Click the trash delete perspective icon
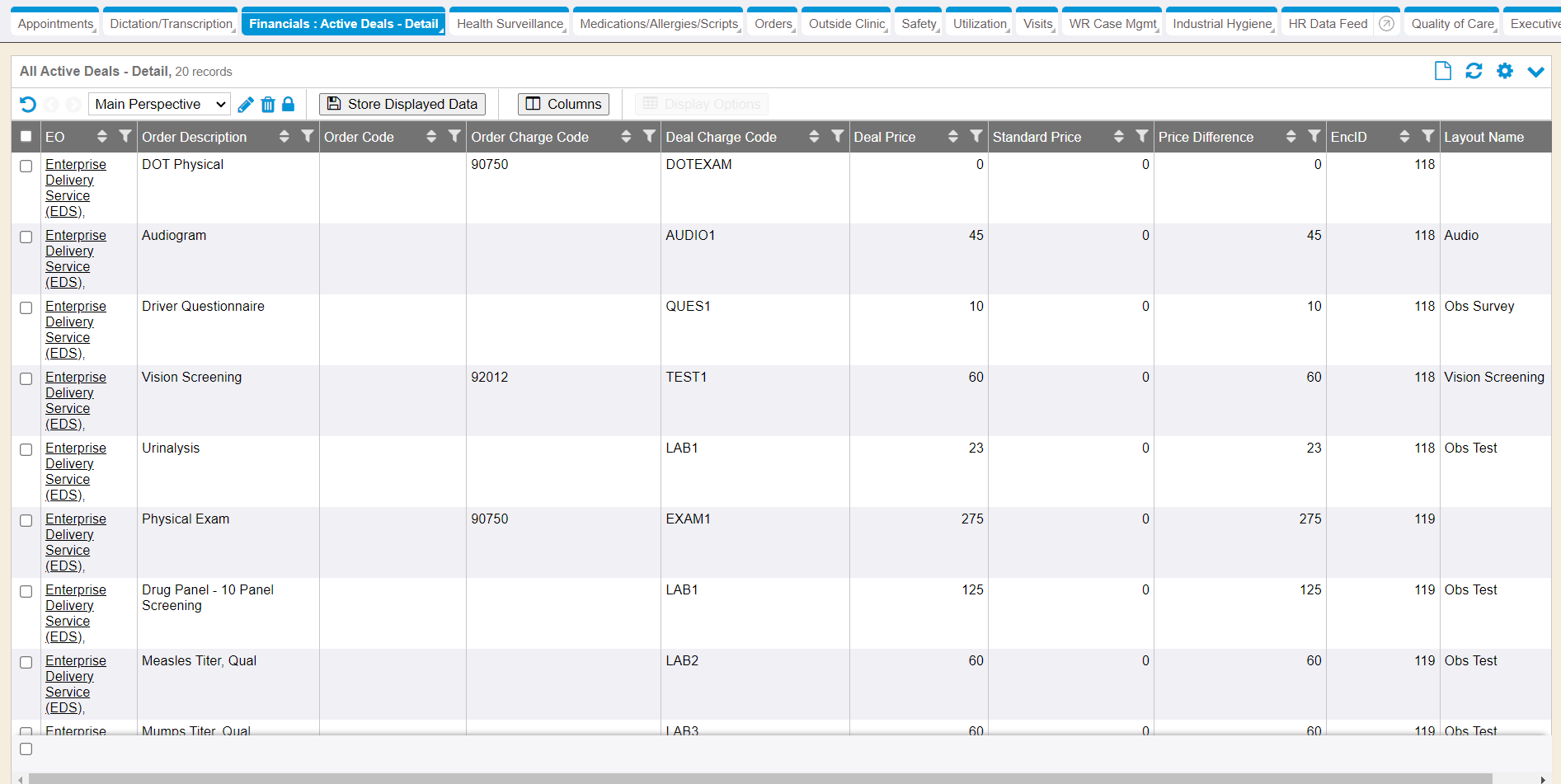This screenshot has height=784, width=1561. 267,105
